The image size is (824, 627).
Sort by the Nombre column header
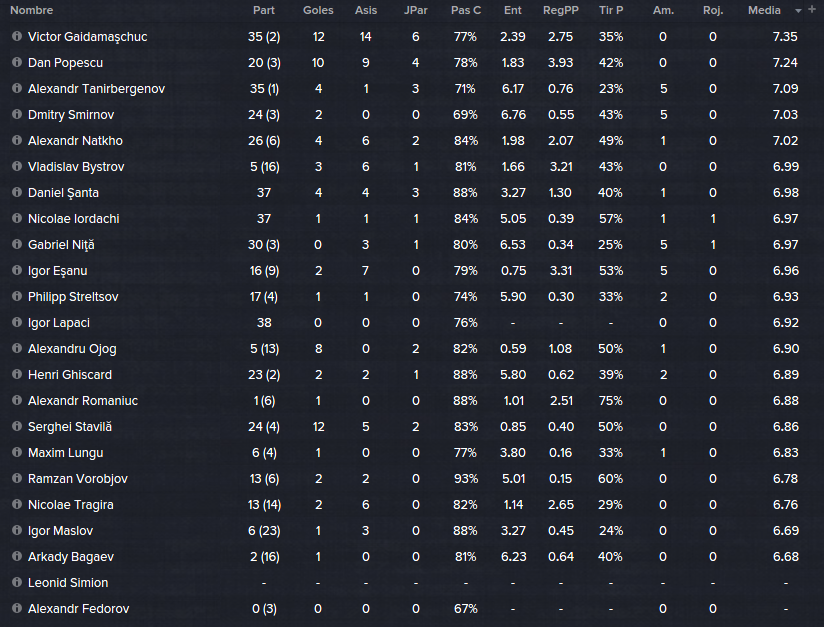click(32, 10)
